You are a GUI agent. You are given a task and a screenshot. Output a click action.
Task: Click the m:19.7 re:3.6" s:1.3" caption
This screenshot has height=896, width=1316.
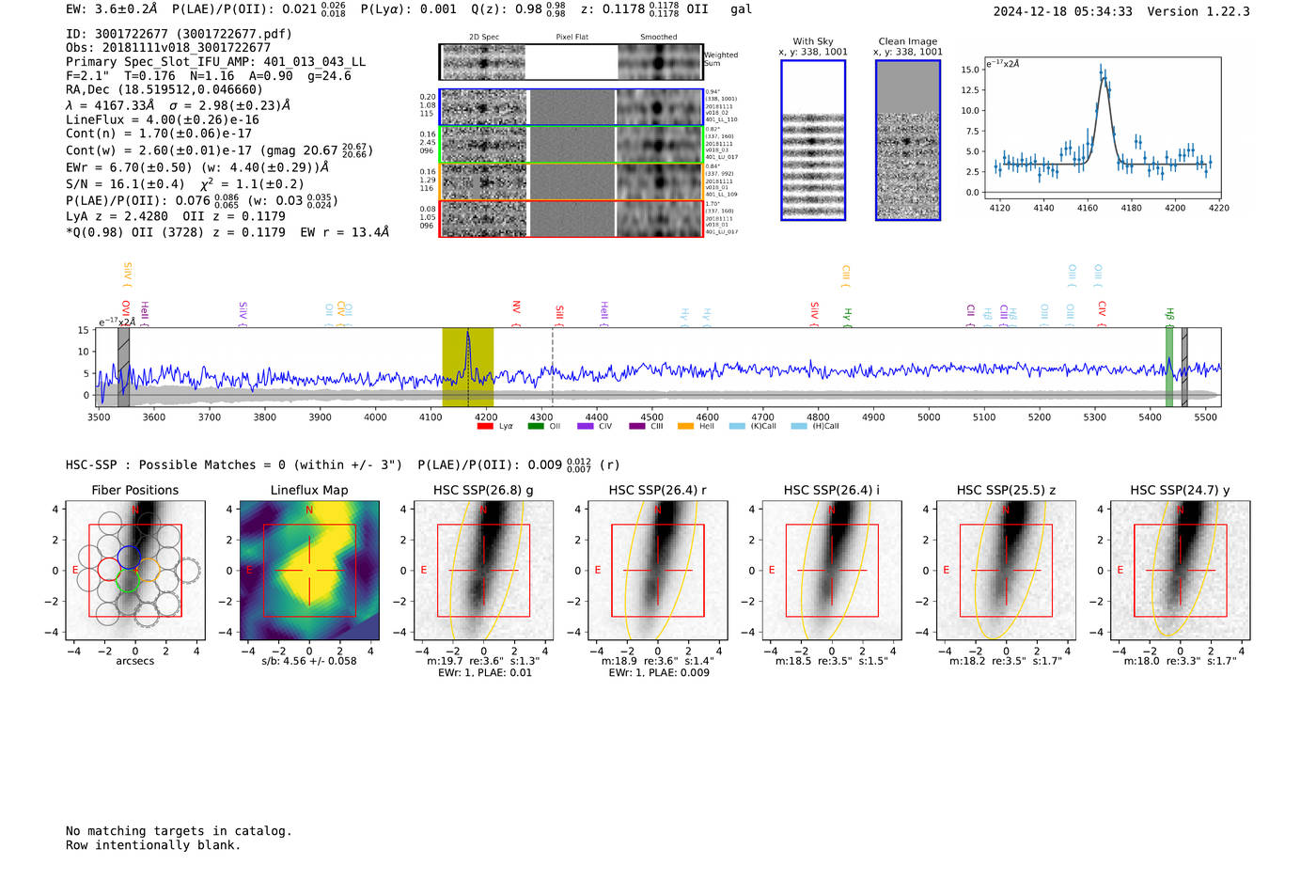point(483,661)
